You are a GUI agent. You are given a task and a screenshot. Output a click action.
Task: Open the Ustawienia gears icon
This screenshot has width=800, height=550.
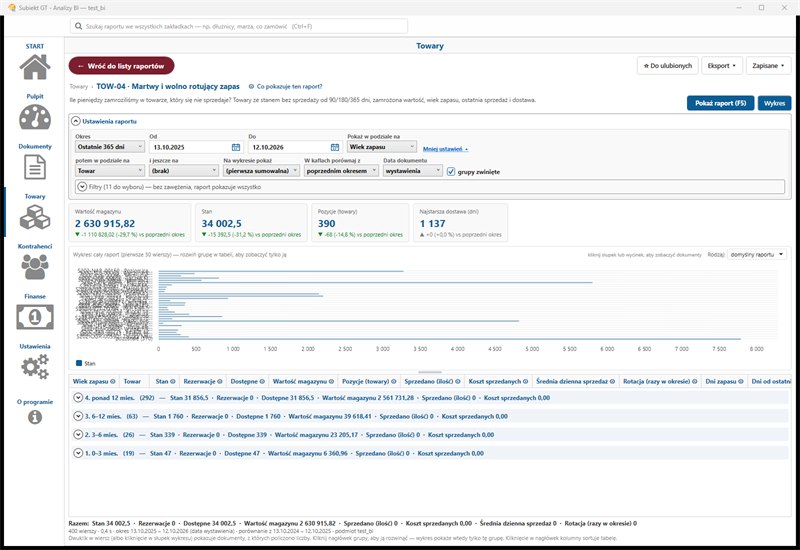(x=35, y=367)
